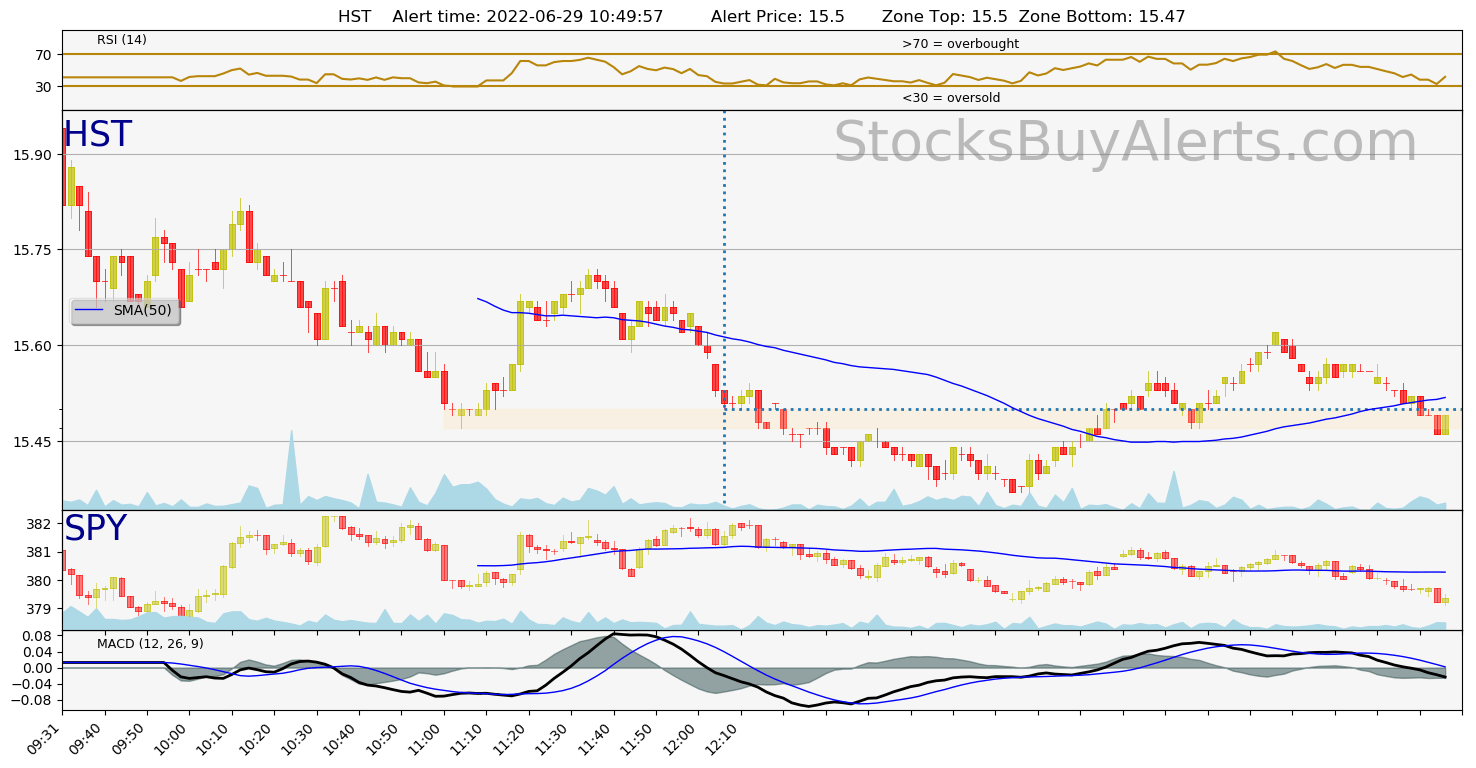The width and height of the screenshot is (1476, 768).
Task: Click the 15.75 price axis label
Action: 34,250
